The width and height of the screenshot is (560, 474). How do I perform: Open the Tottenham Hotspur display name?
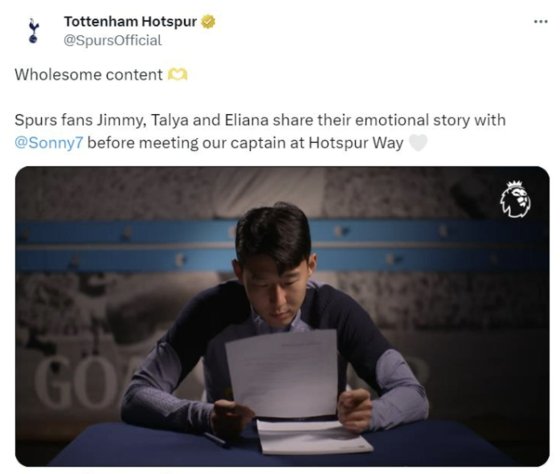tap(130, 21)
